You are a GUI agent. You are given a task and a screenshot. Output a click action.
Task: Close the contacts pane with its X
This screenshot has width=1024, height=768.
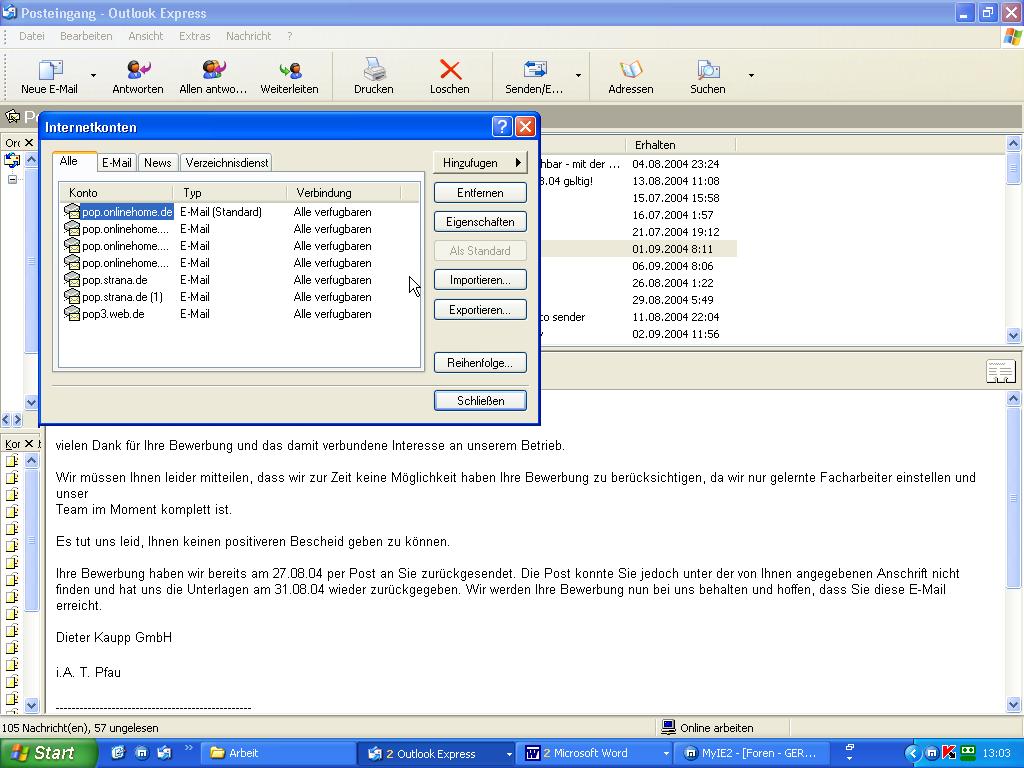pos(29,444)
